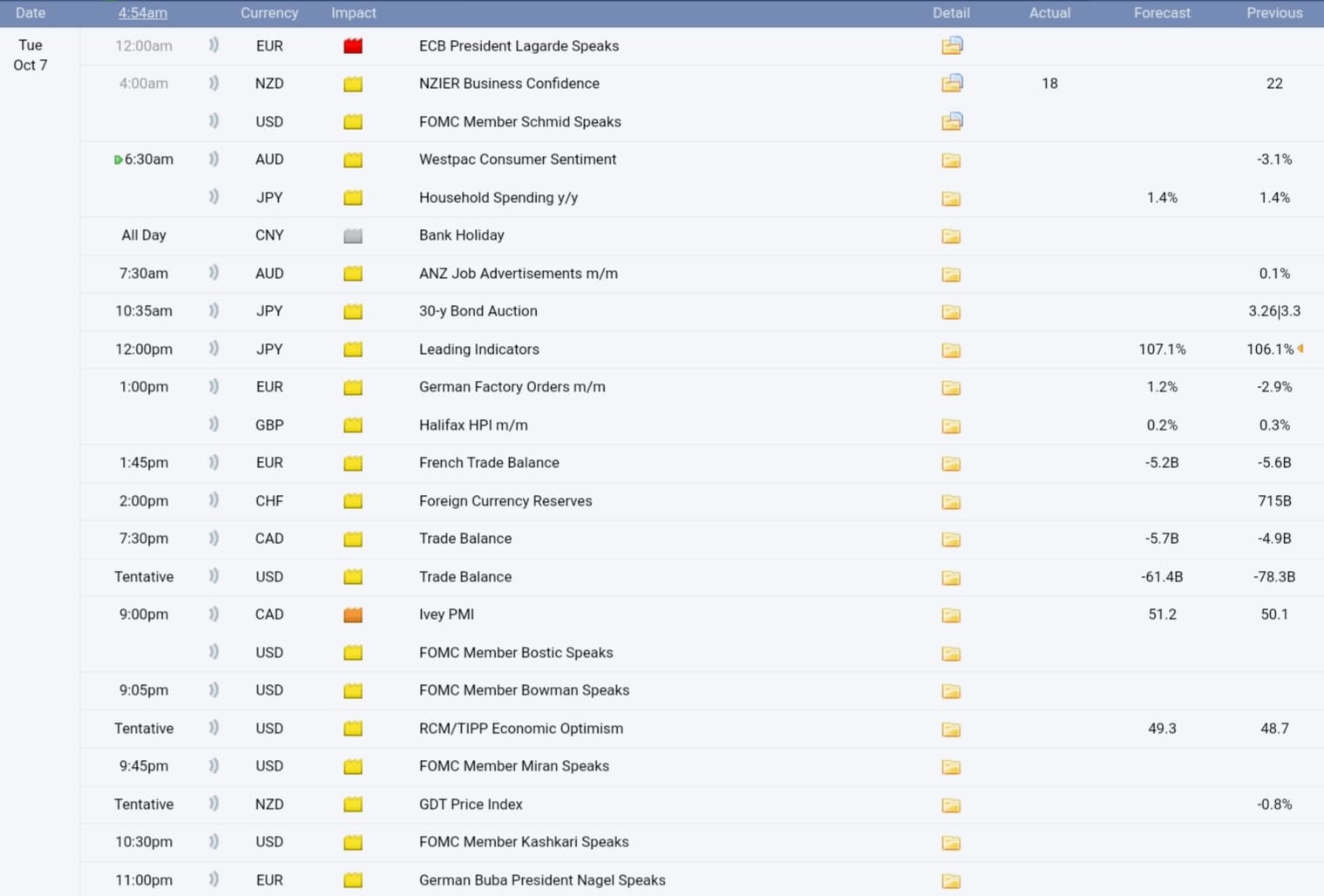The width and height of the screenshot is (1324, 896).
Task: Open detail folder for NZIER Business Confidence
Action: 951,84
